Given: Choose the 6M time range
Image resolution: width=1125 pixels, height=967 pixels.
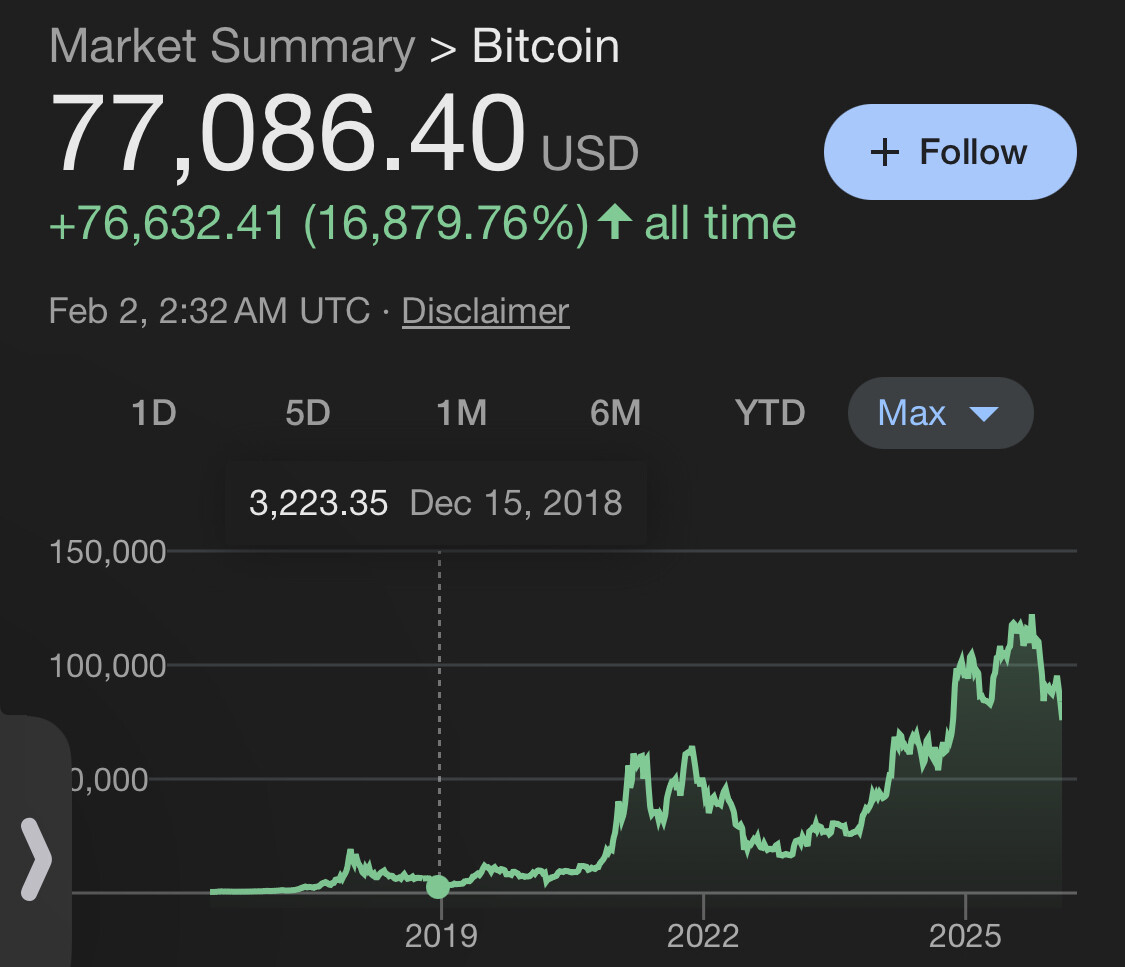Looking at the screenshot, I should pos(615,413).
